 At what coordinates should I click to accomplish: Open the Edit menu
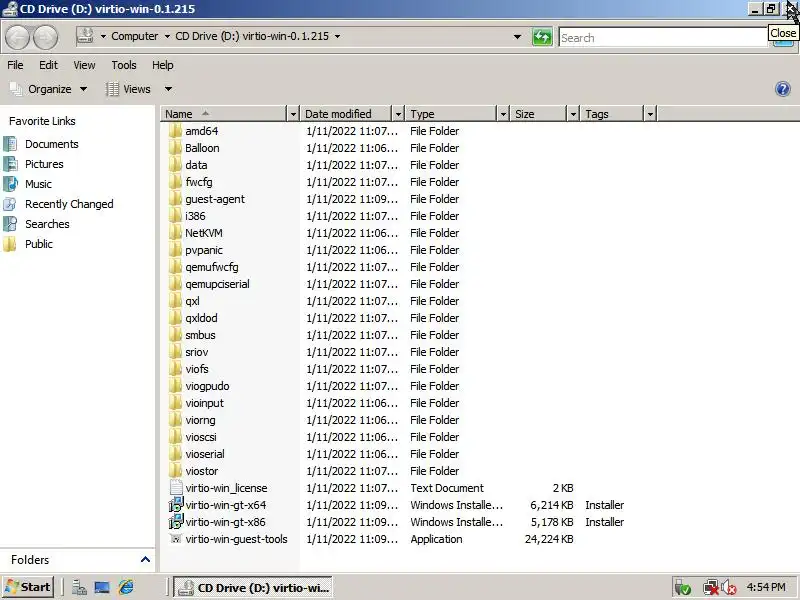click(x=48, y=65)
